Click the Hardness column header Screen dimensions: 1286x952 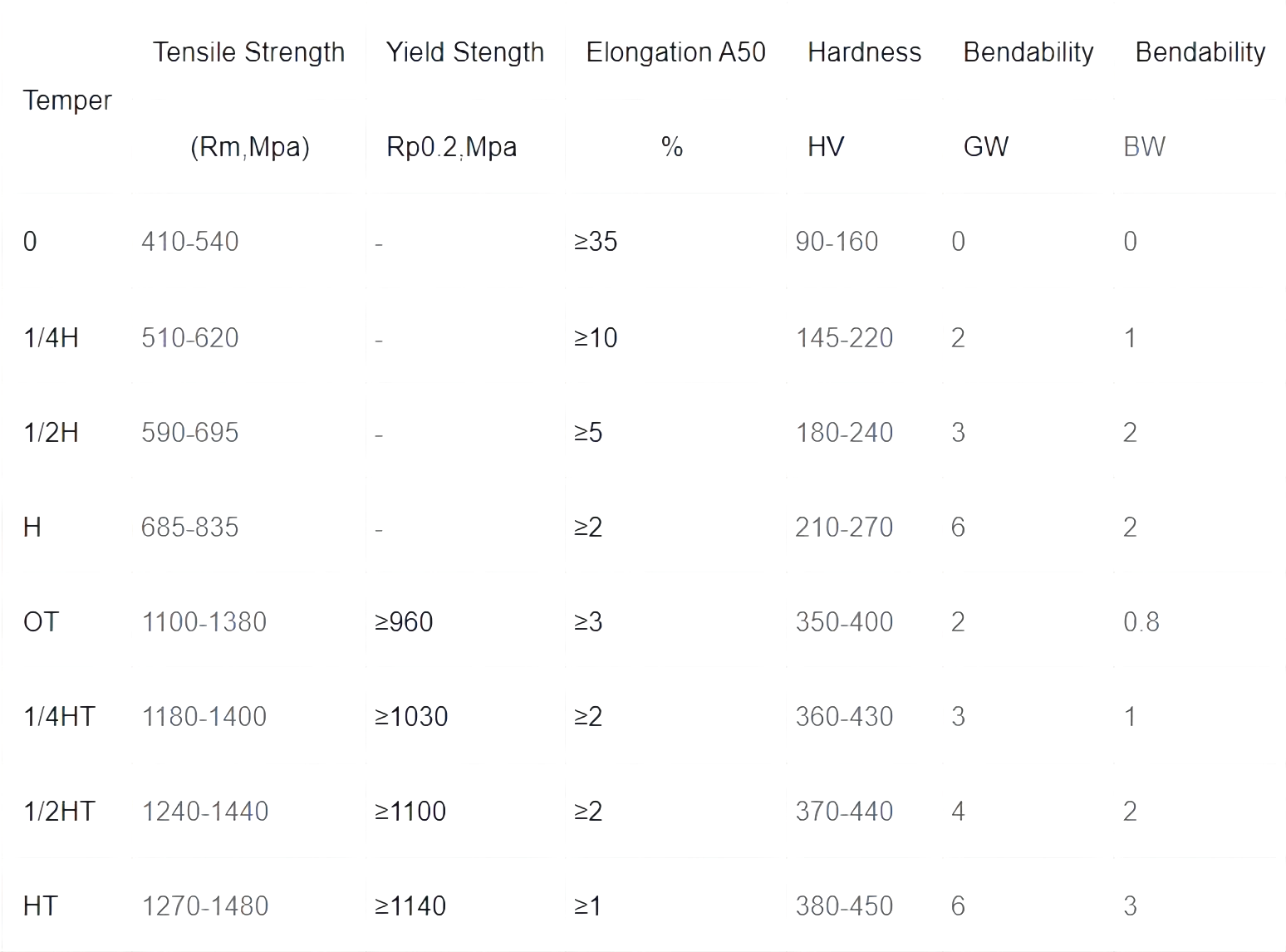[x=865, y=52]
